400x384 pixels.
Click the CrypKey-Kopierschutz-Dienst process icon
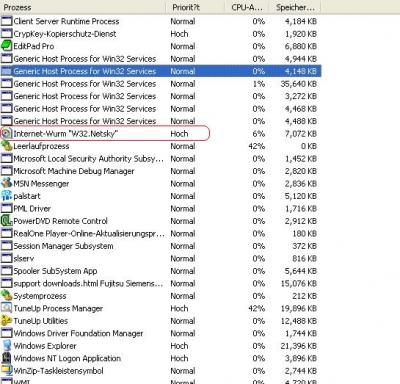tap(6, 34)
